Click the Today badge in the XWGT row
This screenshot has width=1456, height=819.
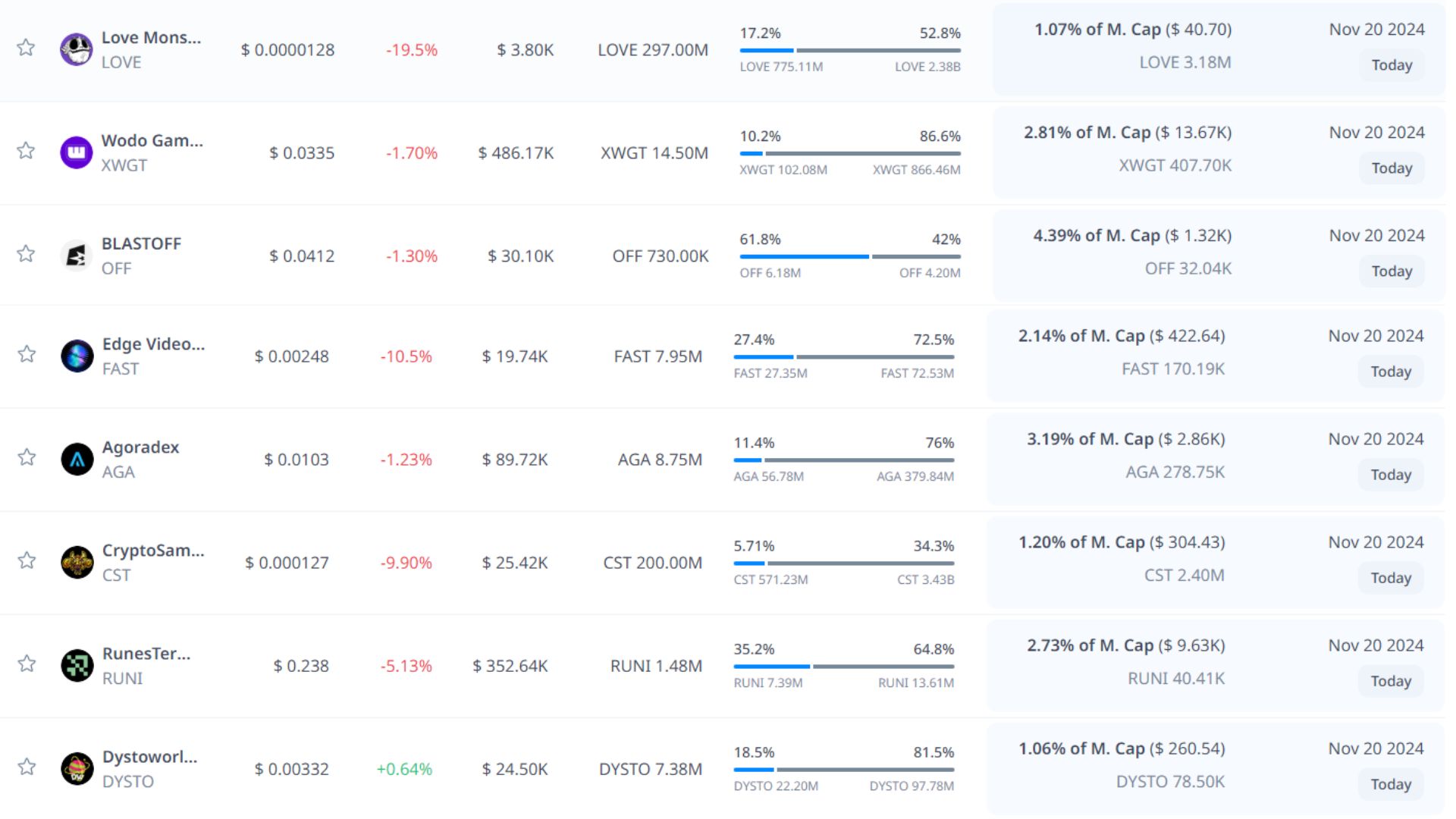[1391, 168]
